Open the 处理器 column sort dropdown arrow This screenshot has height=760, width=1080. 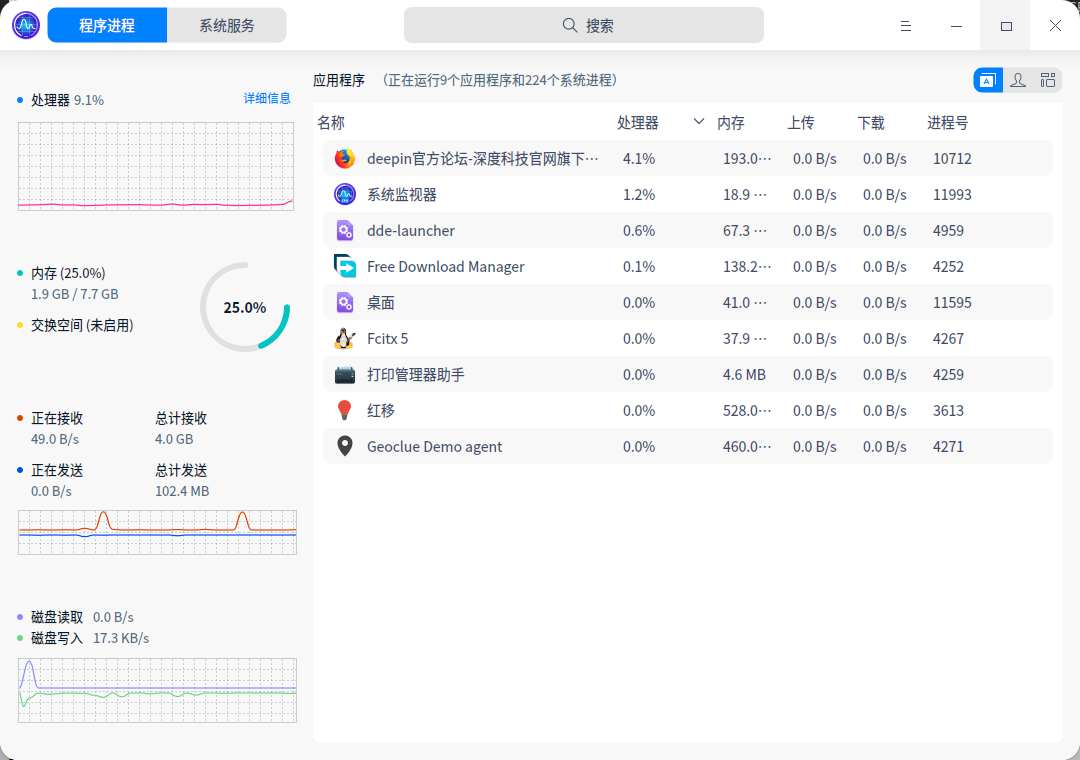click(697, 122)
